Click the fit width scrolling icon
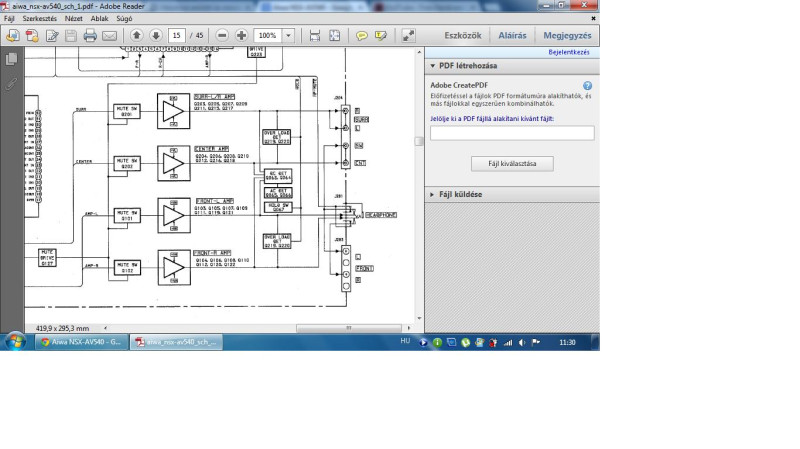The height and width of the screenshot is (449, 800). point(315,35)
